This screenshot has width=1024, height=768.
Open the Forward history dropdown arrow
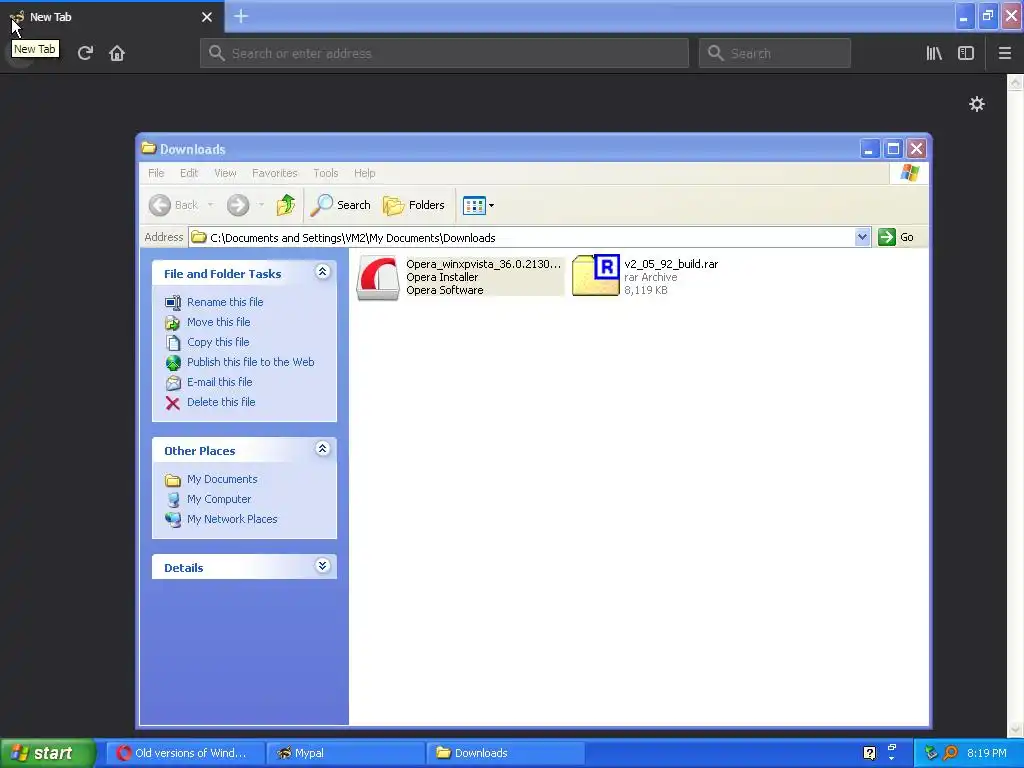click(x=261, y=205)
